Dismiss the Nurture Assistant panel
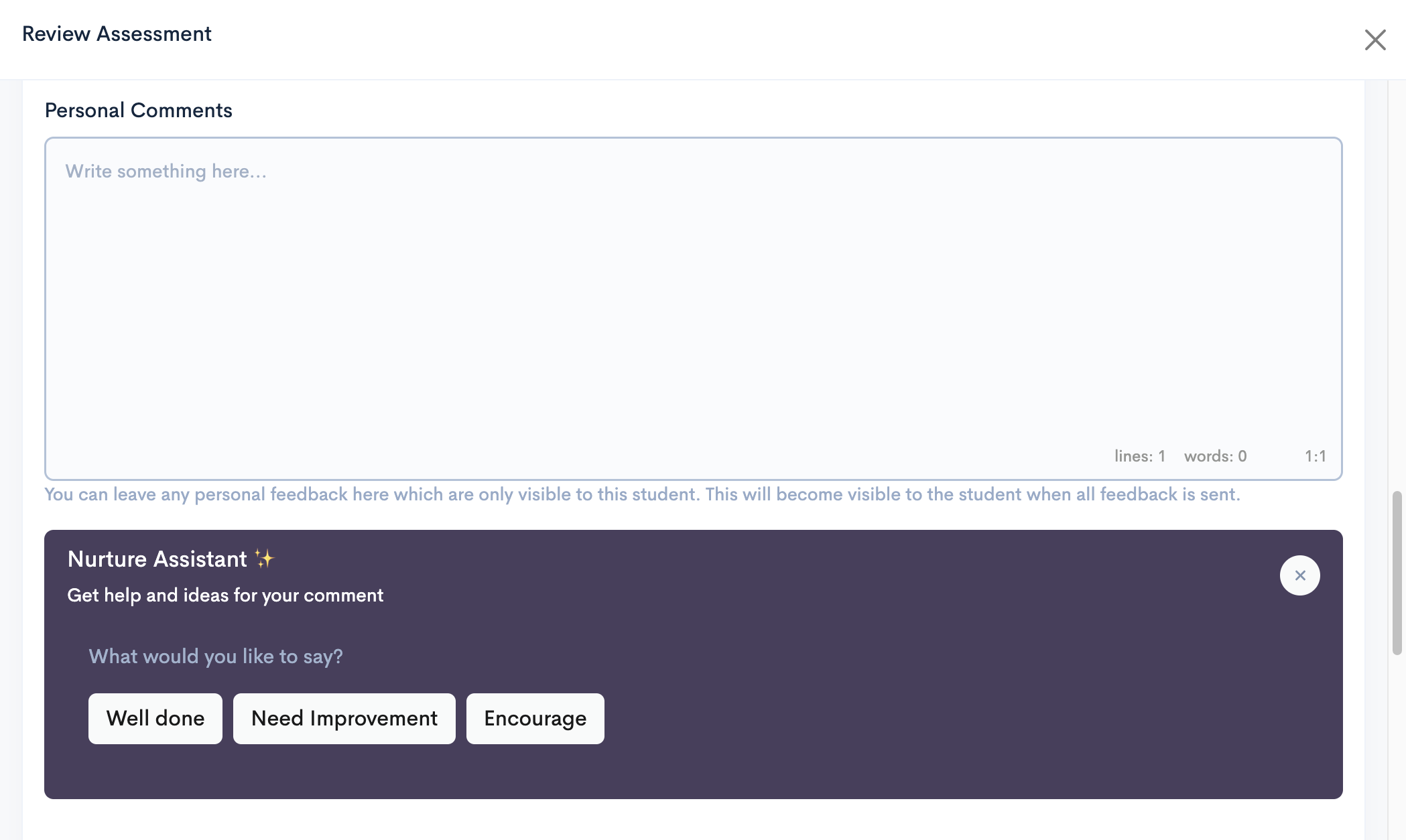 [1299, 575]
